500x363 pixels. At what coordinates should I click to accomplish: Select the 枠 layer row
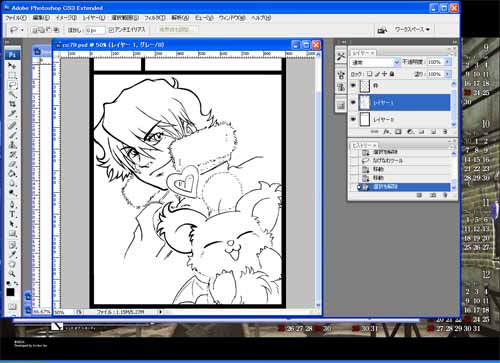coord(404,86)
